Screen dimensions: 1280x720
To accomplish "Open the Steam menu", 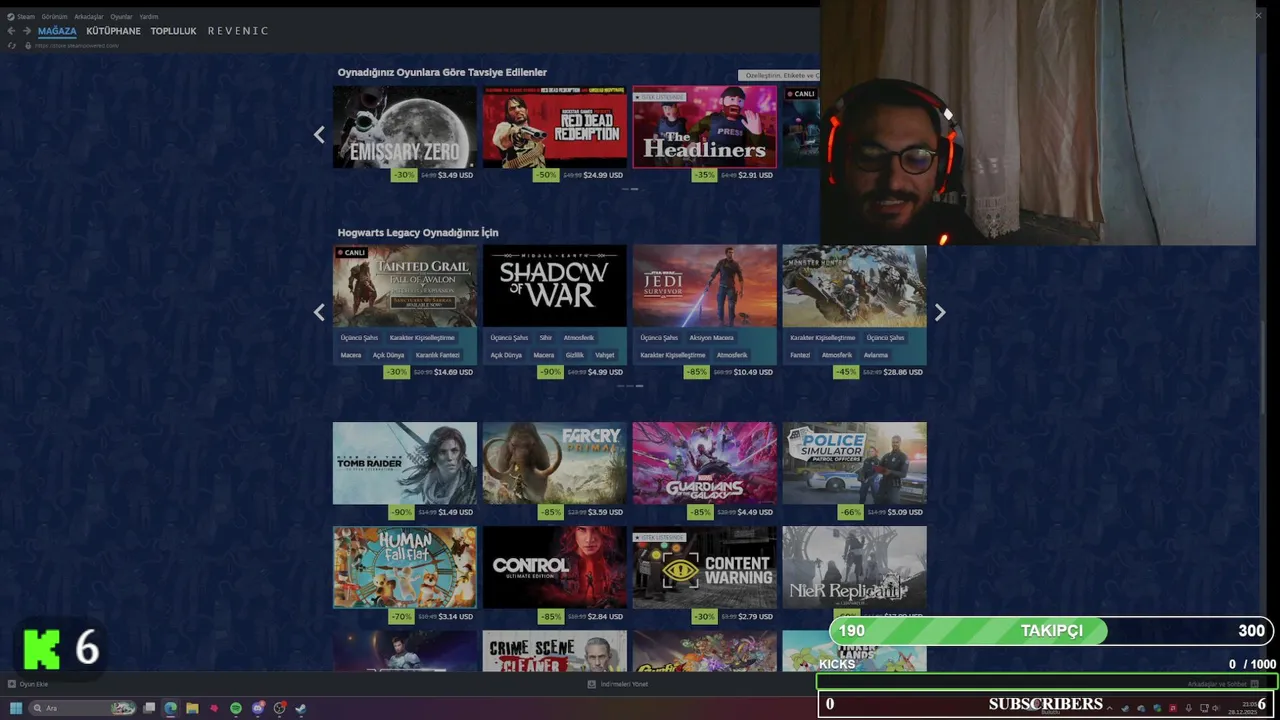I will click(x=21, y=17).
